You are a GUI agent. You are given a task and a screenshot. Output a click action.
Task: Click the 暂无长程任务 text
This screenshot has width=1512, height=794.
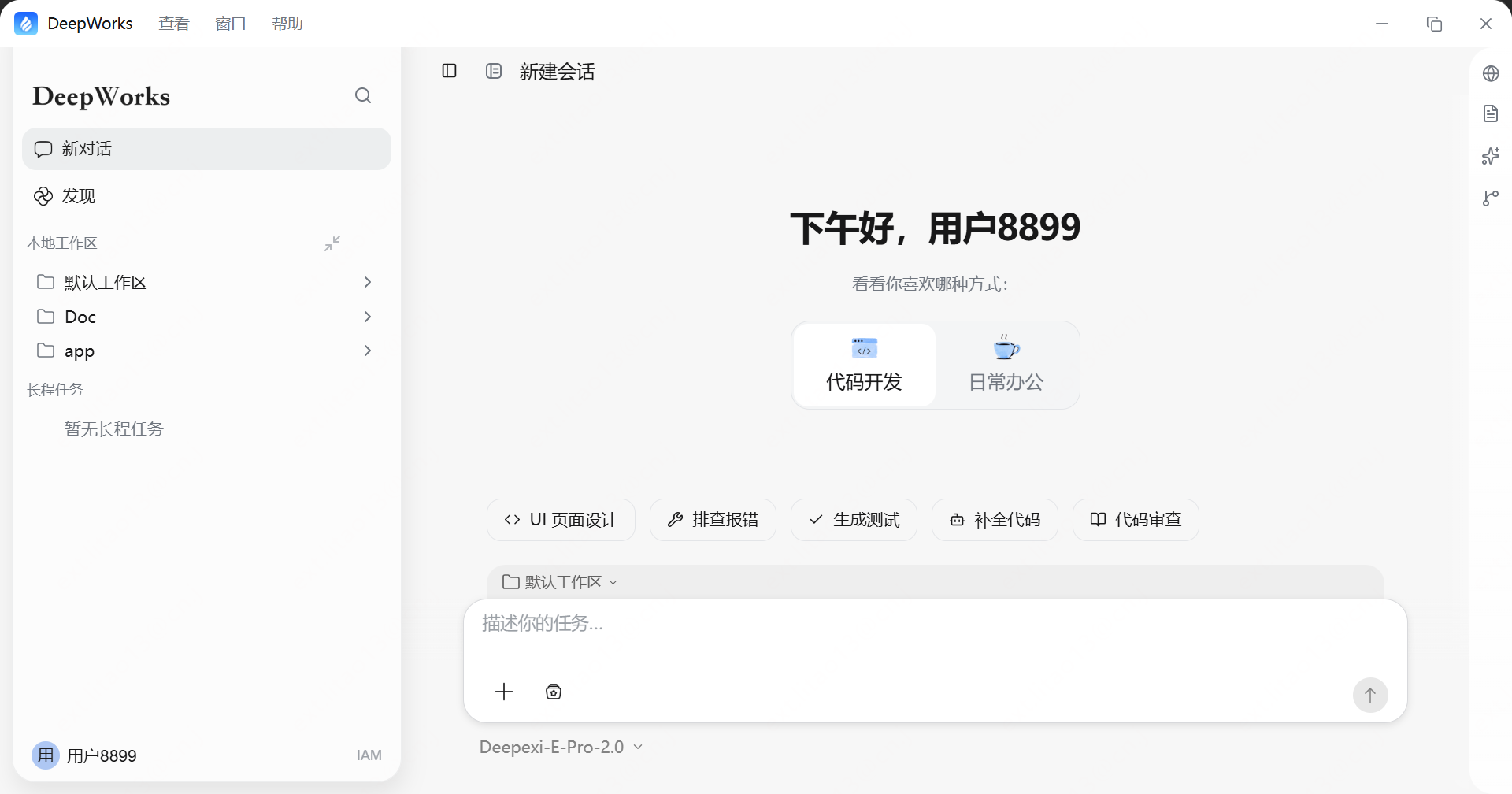[113, 429]
